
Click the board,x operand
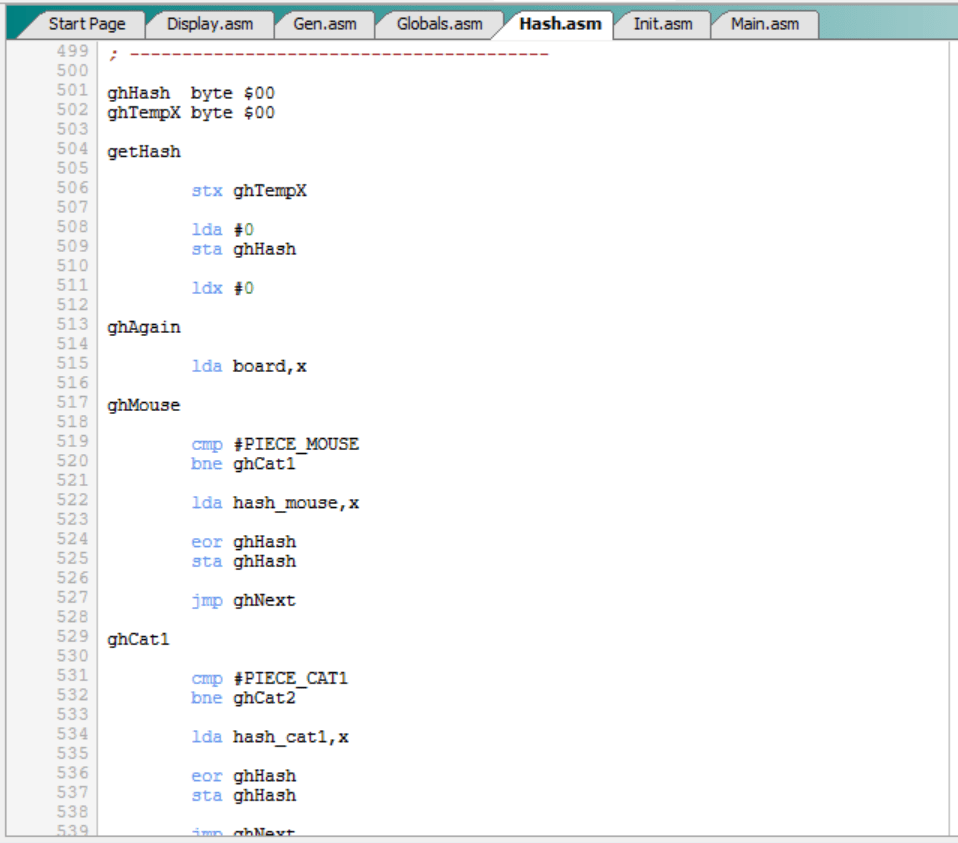[269, 366]
